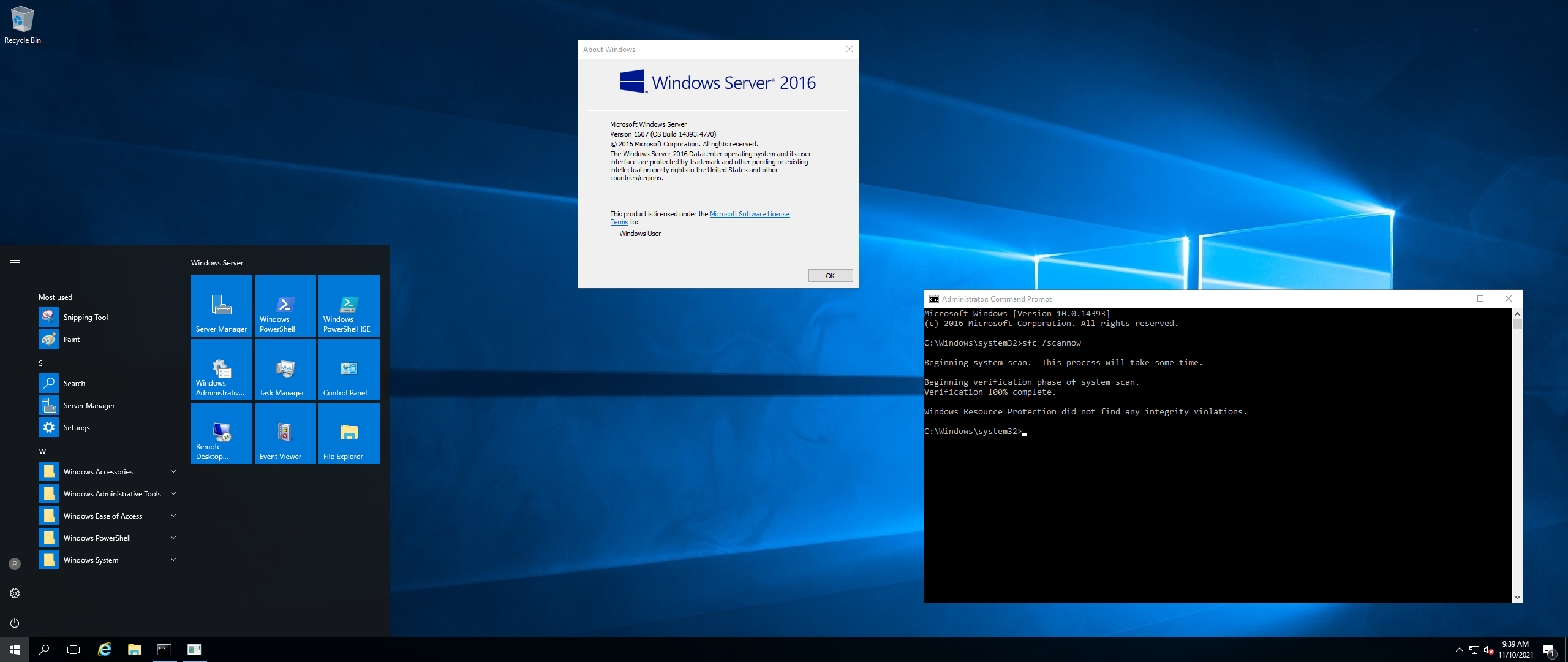Launch Internet Explorer from the taskbar

tap(105, 650)
